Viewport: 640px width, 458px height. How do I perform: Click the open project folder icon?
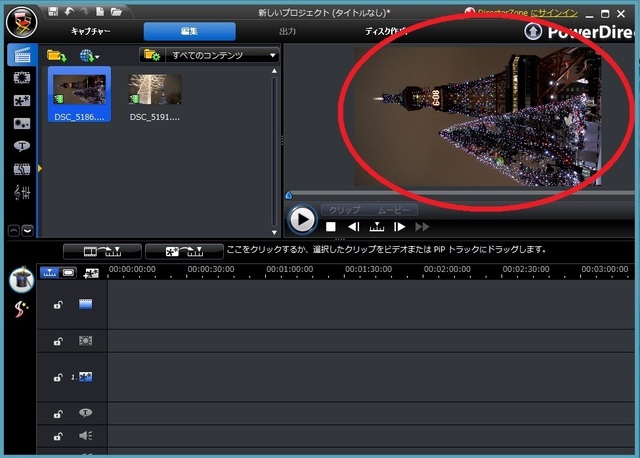tap(116, 11)
